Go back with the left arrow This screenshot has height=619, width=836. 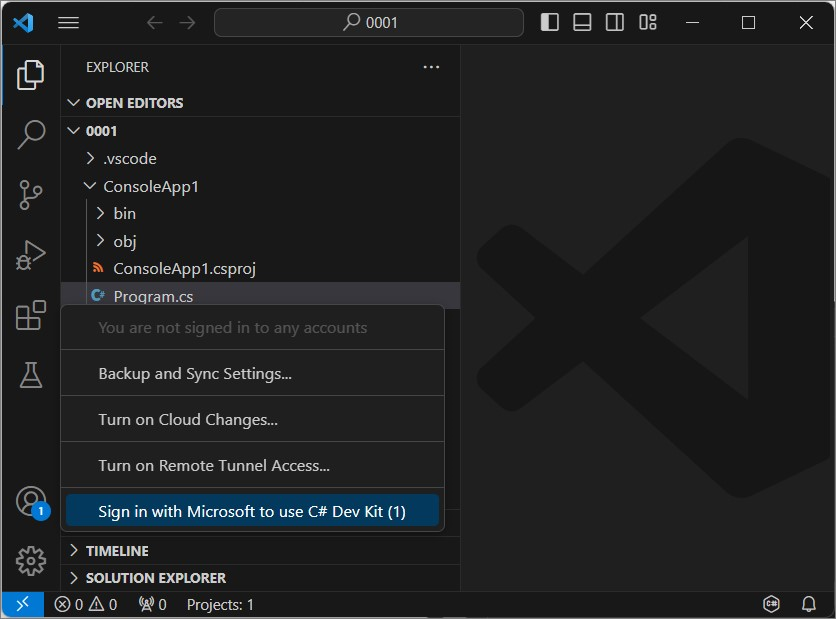155,22
